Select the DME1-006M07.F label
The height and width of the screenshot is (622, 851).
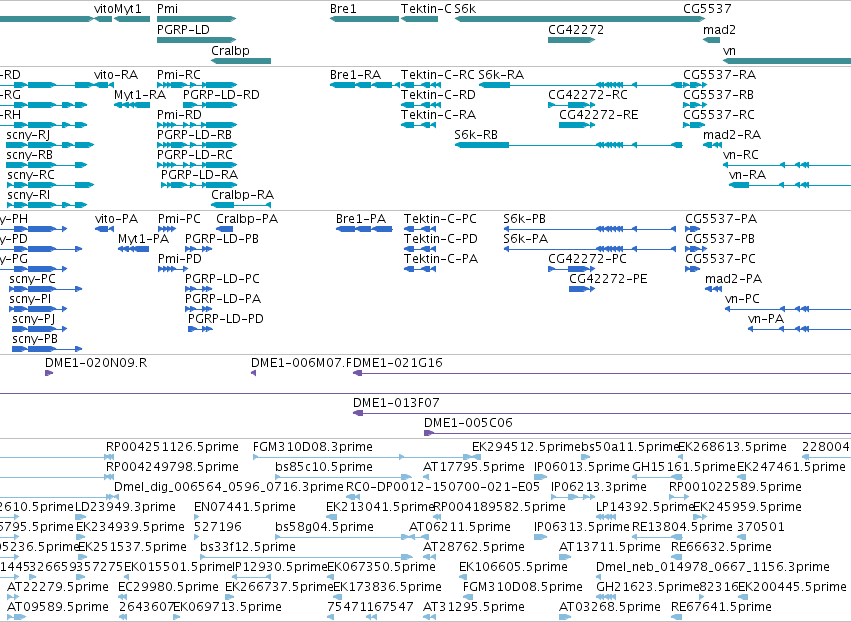tap(302, 363)
